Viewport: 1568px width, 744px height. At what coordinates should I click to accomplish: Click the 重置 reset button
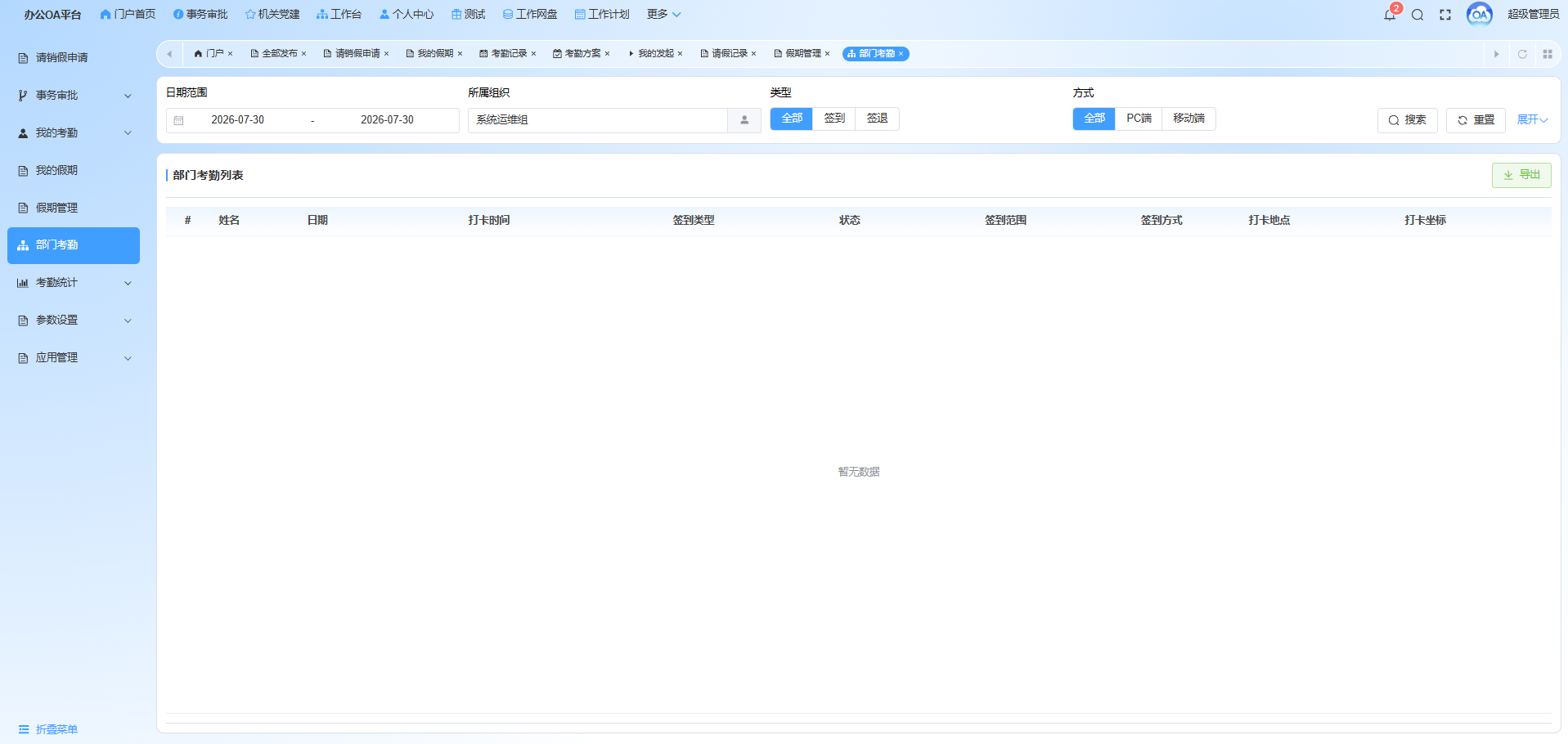pyautogui.click(x=1476, y=120)
